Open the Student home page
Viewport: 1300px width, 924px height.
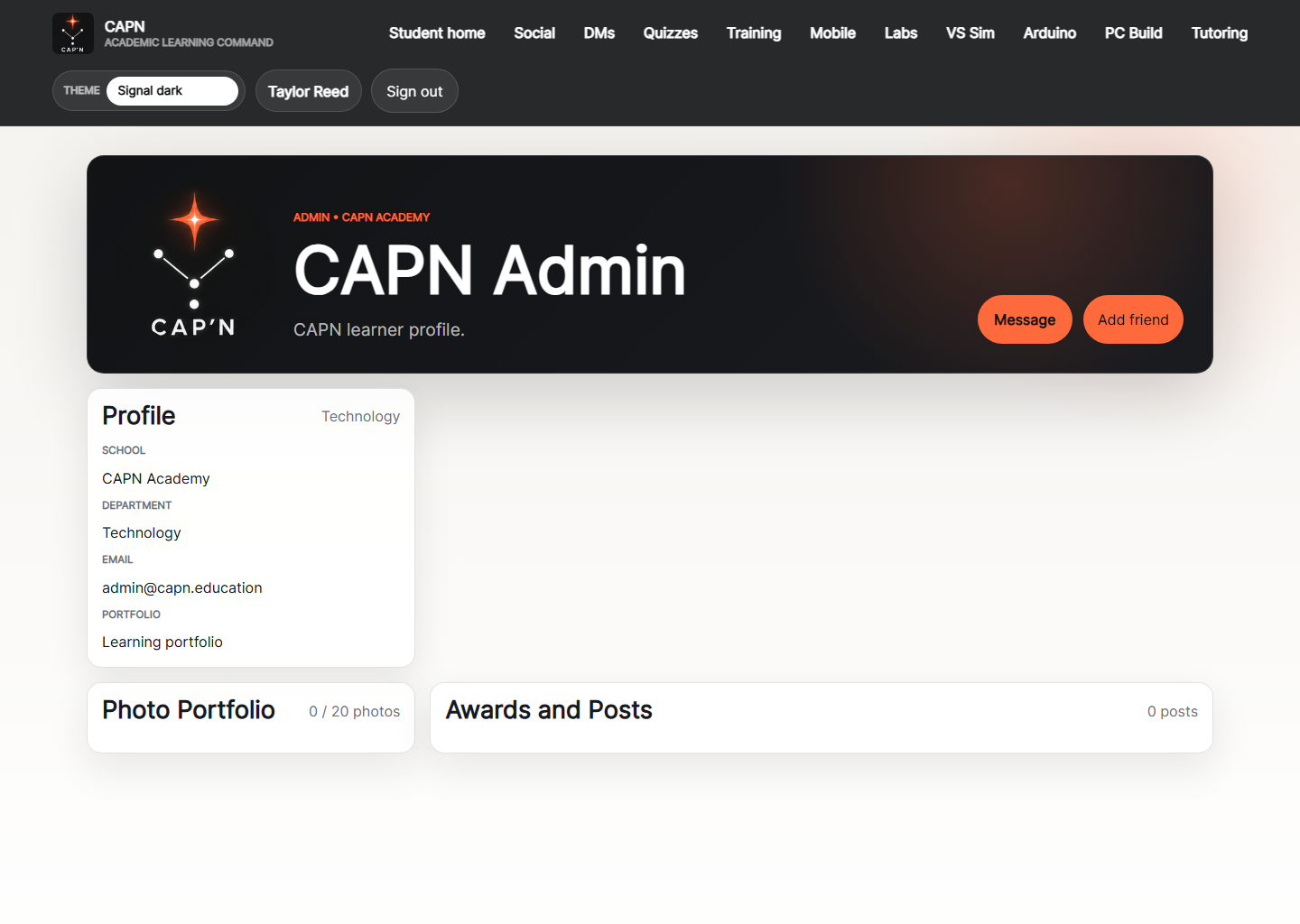[437, 33]
